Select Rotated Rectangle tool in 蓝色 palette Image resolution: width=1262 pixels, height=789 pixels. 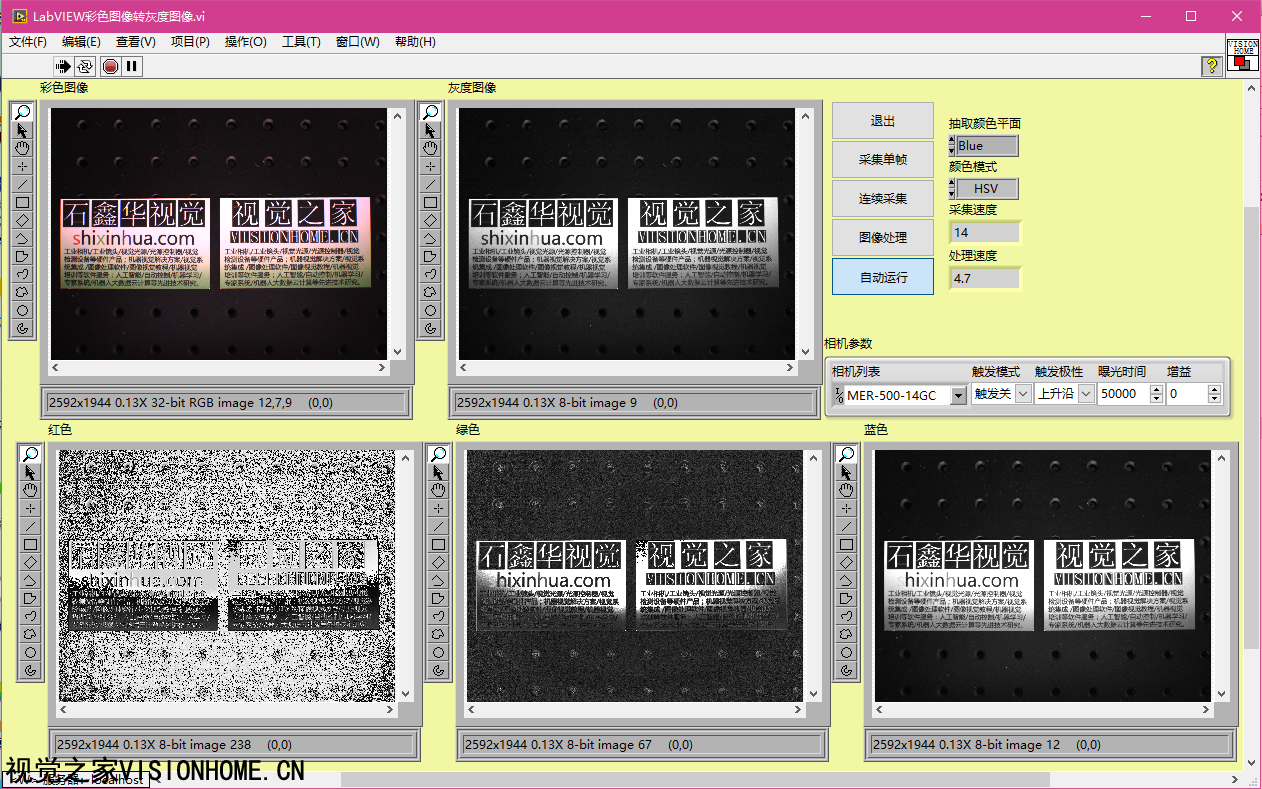(x=846, y=562)
